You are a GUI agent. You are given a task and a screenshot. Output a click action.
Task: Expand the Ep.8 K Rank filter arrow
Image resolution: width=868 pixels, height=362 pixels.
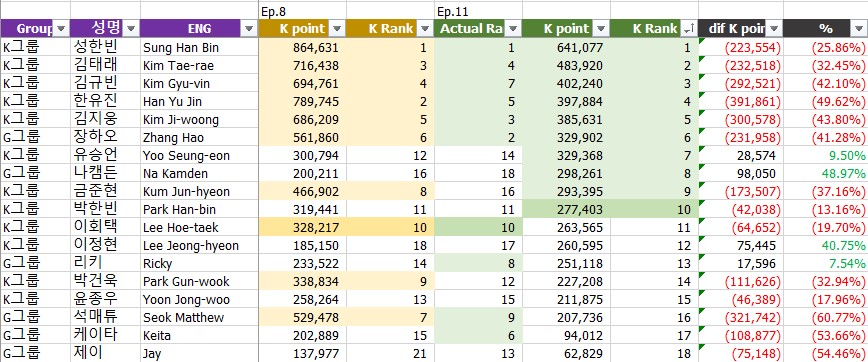425,28
